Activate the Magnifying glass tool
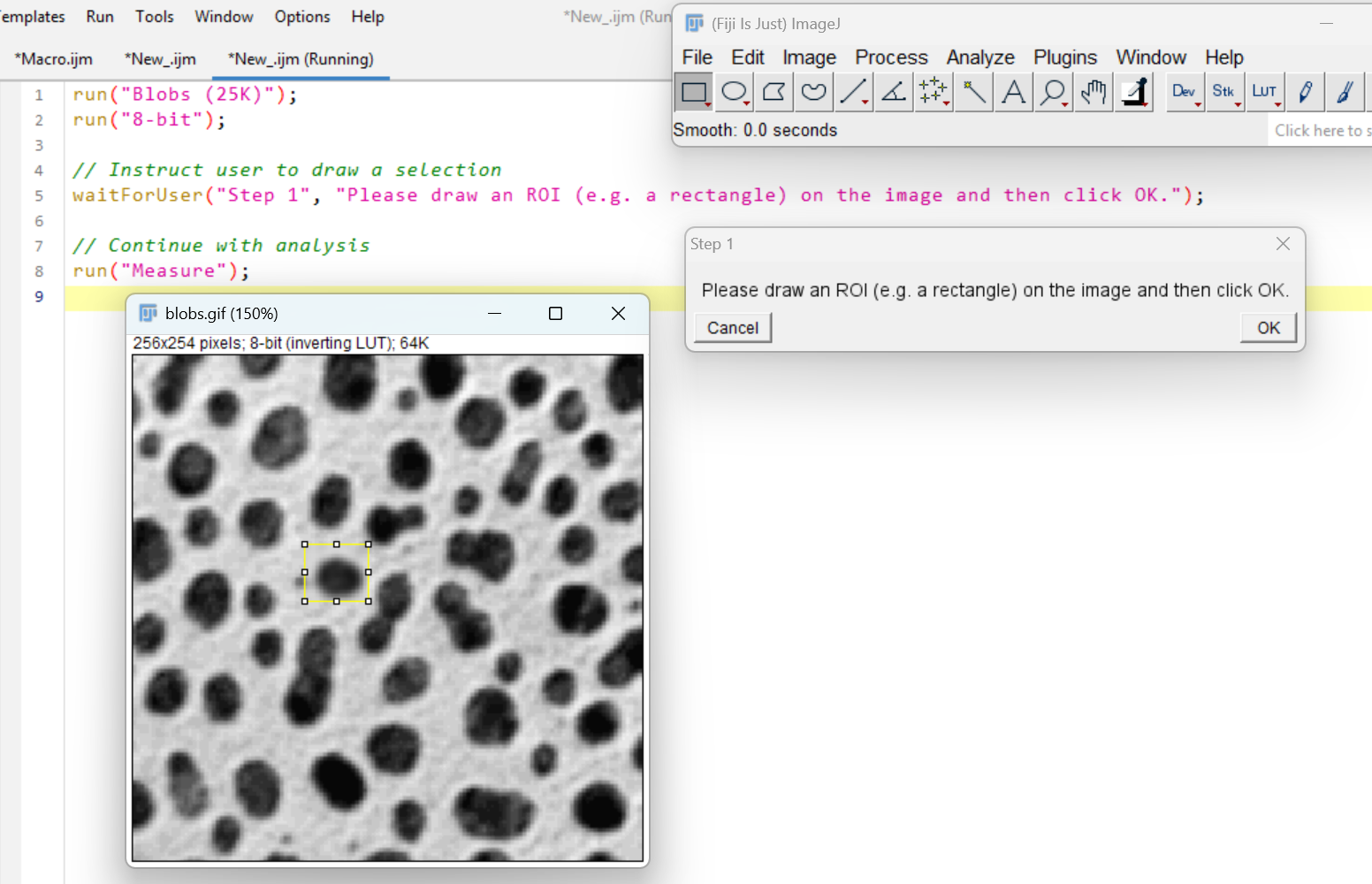 tap(1054, 92)
